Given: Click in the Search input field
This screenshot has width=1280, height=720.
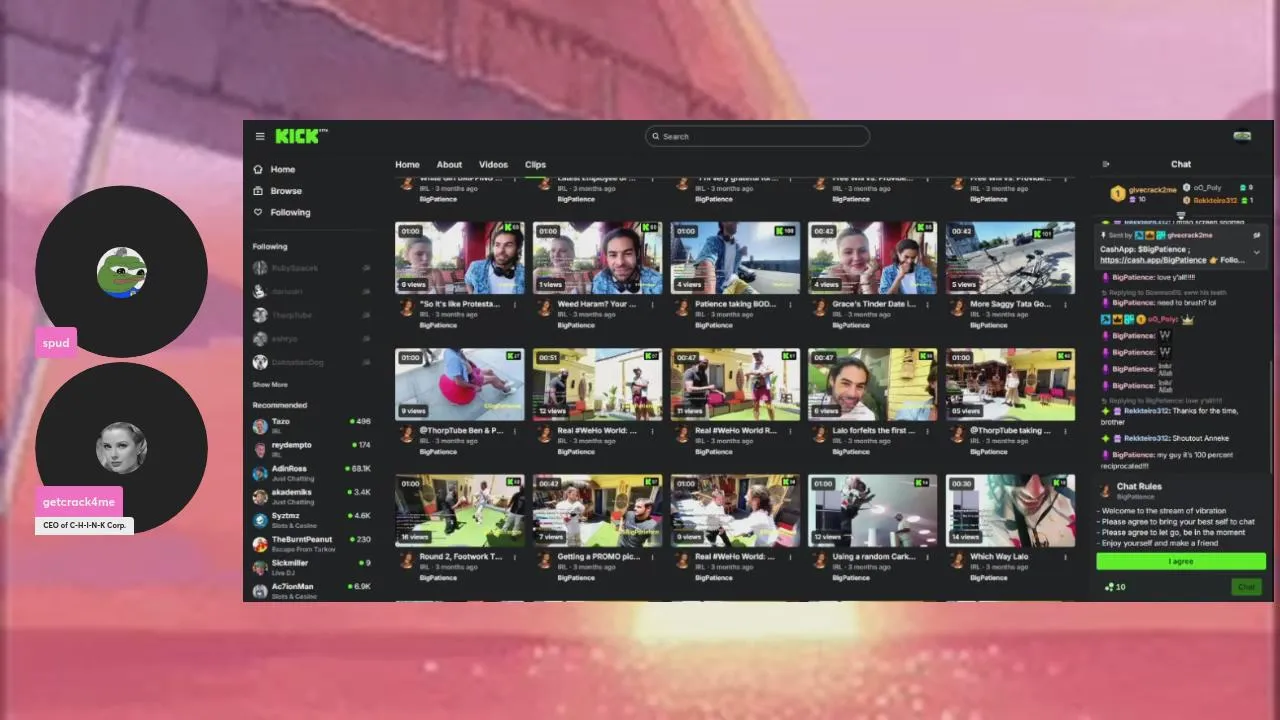Looking at the screenshot, I should (757, 136).
